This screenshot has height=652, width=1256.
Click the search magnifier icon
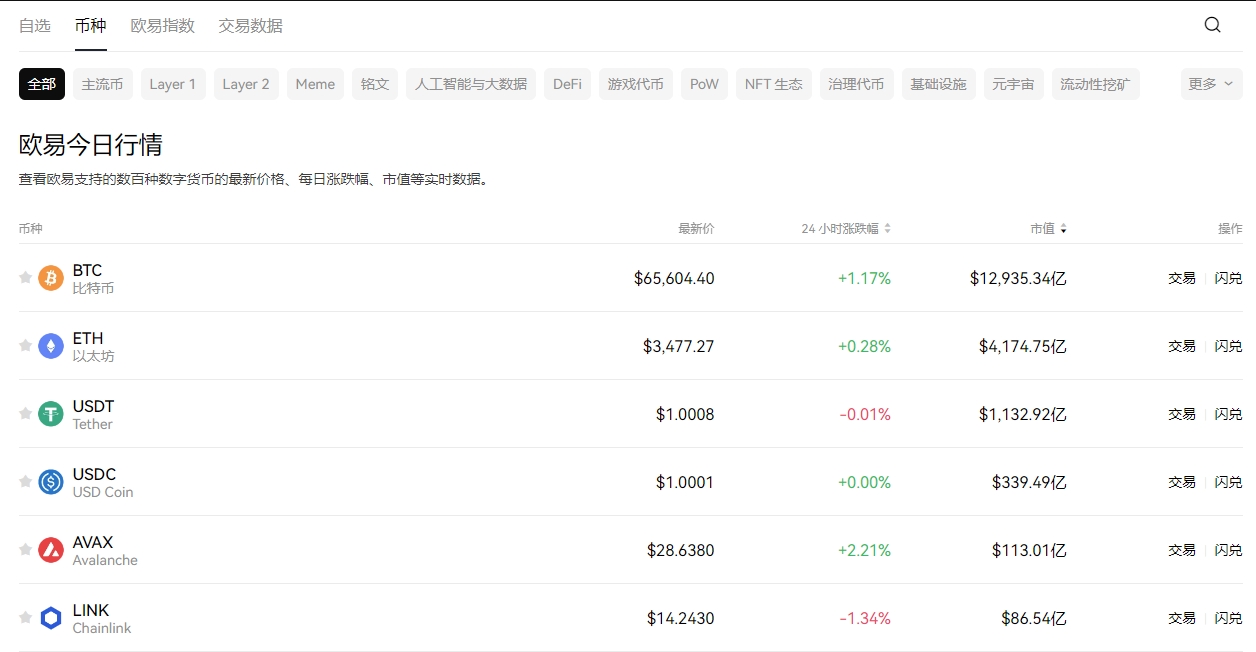coord(1212,25)
